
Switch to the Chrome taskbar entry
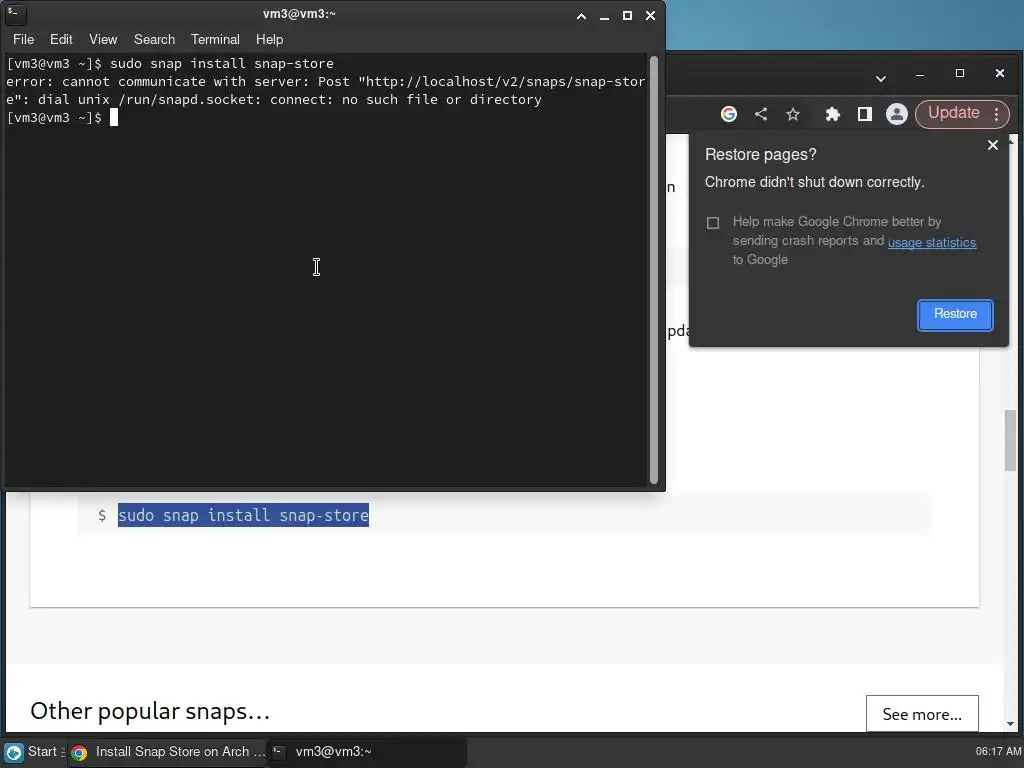[167, 752]
